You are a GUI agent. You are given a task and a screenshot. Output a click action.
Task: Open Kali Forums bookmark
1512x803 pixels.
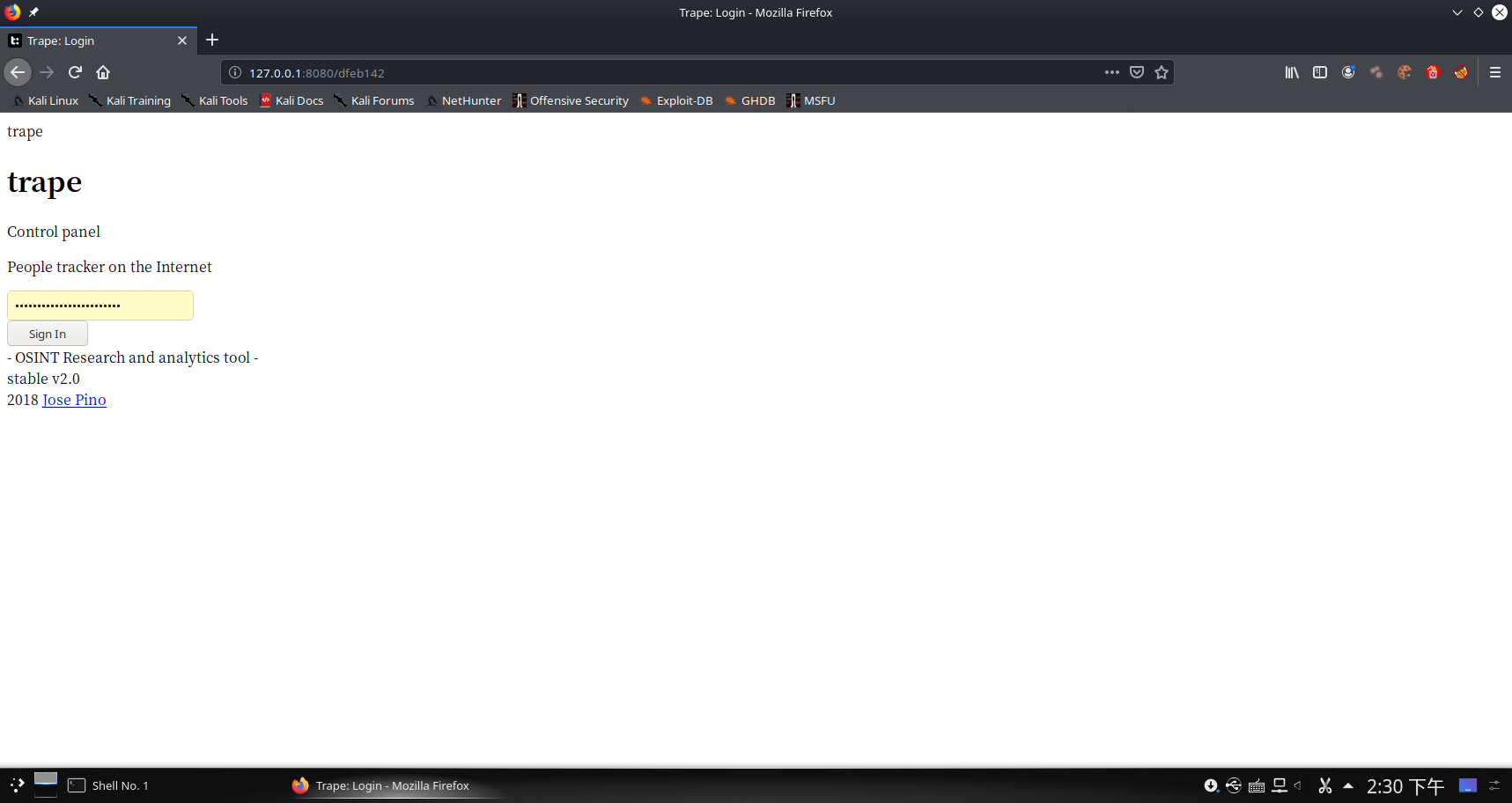(x=374, y=100)
